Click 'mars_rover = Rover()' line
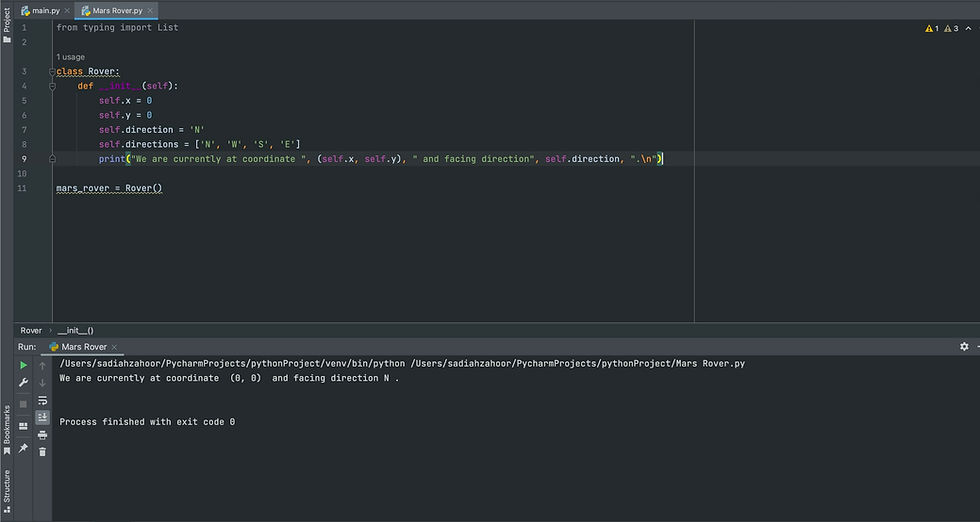This screenshot has height=522, width=980. tap(109, 188)
